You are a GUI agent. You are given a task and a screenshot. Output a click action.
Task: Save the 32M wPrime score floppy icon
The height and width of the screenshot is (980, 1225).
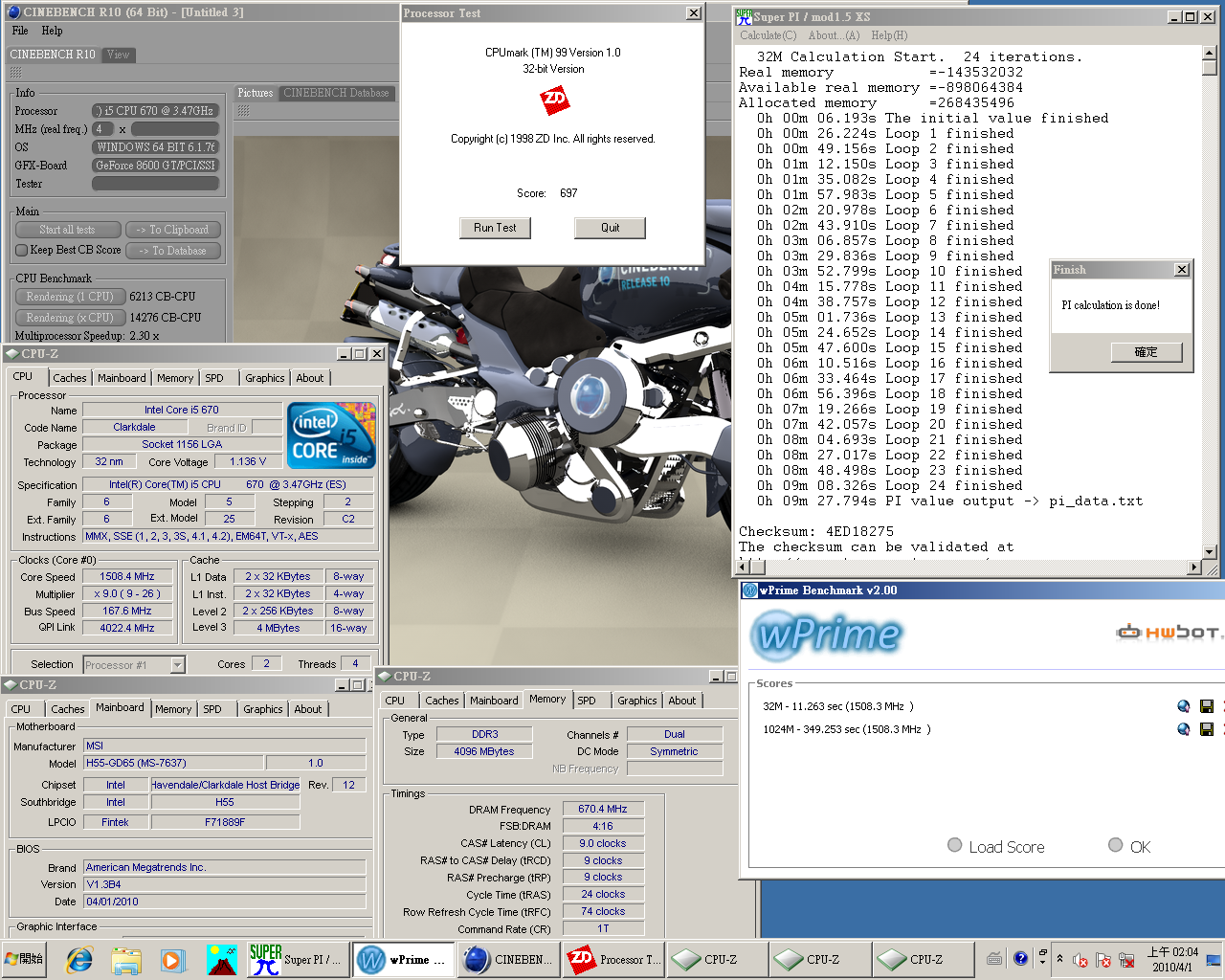[x=1207, y=706]
